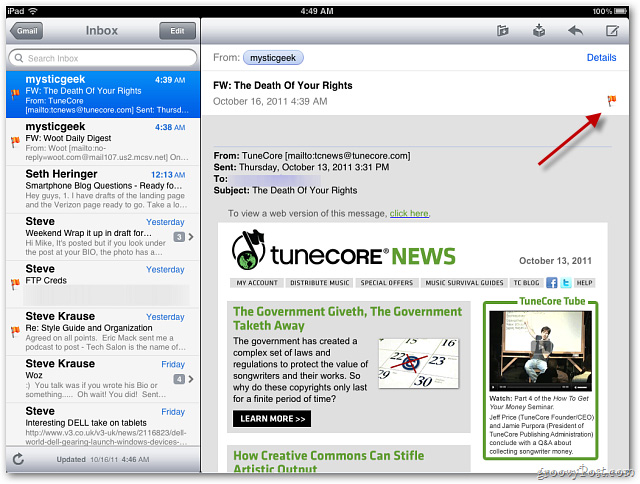Screen dimensions: 640x484
Task: Open MUSIC SURVIVAL GUIDES newsletter tab
Action: click(x=464, y=283)
